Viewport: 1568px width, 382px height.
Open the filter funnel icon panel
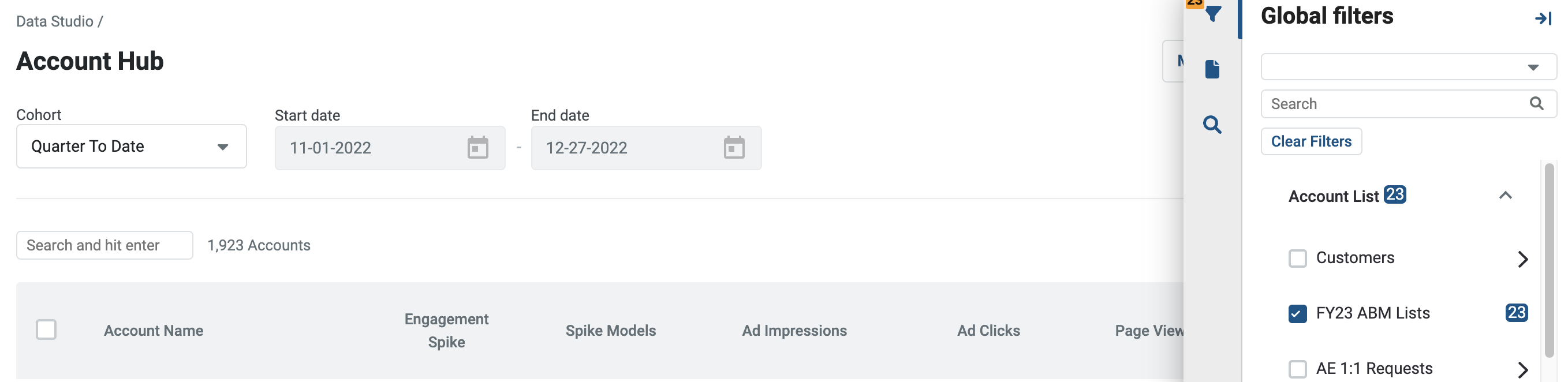[x=1212, y=13]
